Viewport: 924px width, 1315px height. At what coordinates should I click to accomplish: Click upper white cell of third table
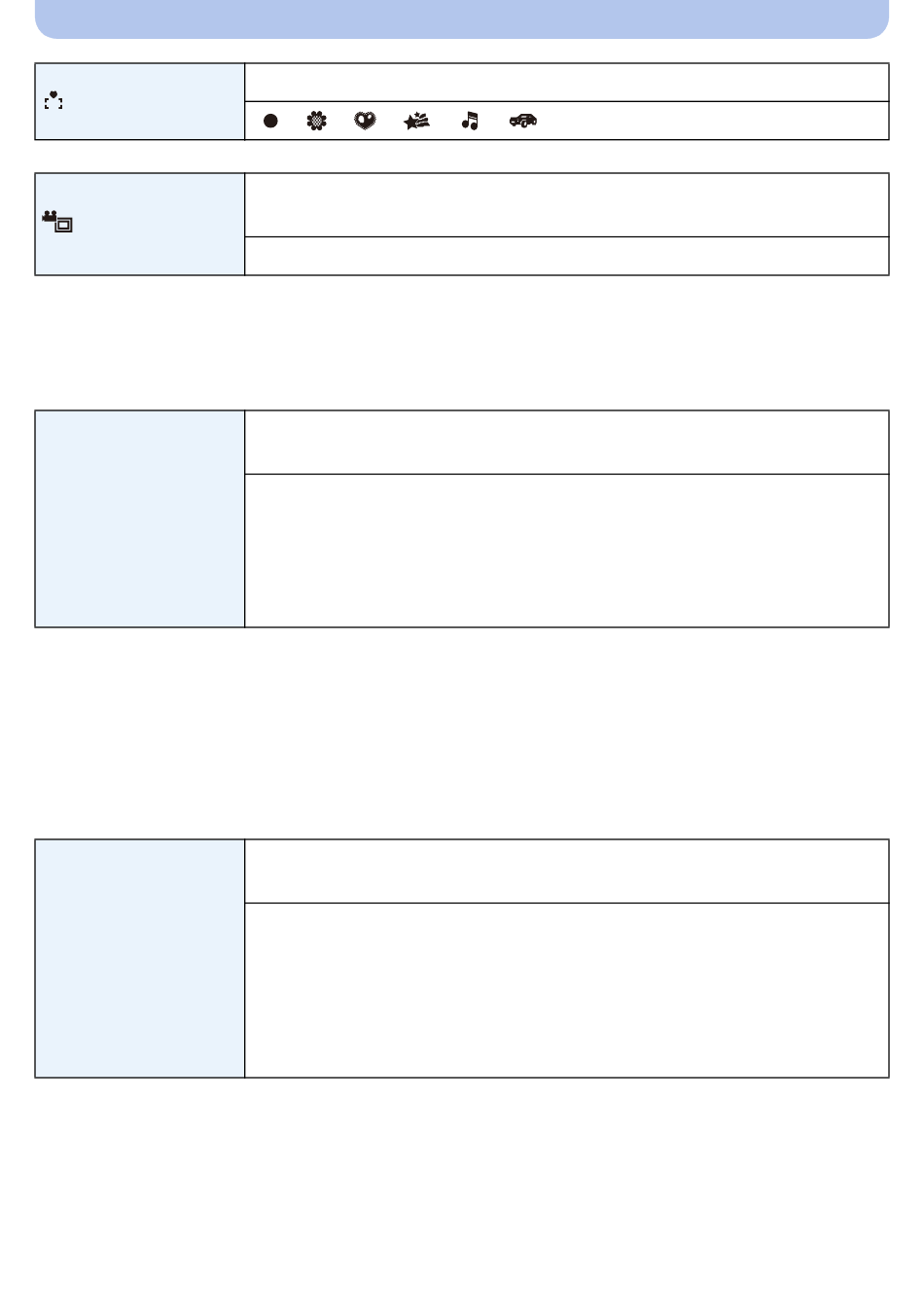(566, 443)
